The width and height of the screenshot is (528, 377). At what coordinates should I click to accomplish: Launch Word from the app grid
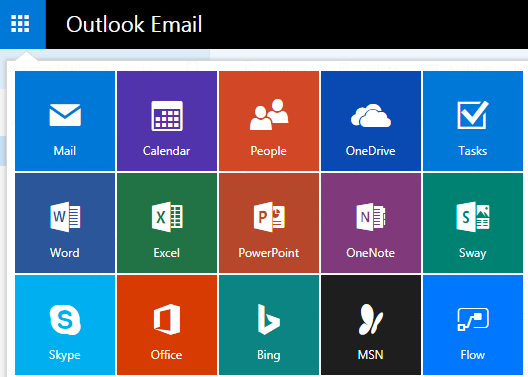coord(65,223)
